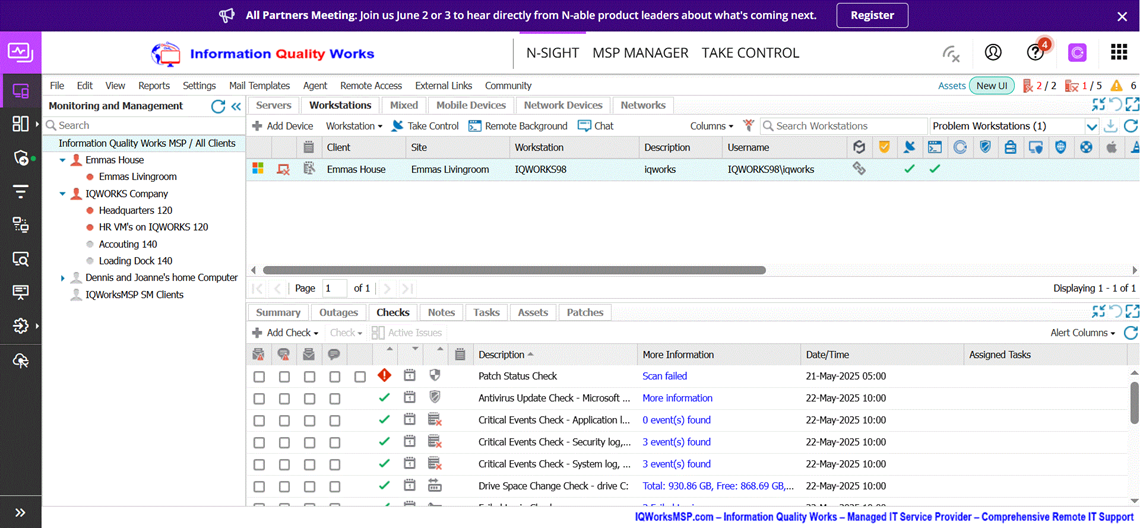
Task: Click the red alert icon for Patch Status Check
Action: click(x=384, y=376)
